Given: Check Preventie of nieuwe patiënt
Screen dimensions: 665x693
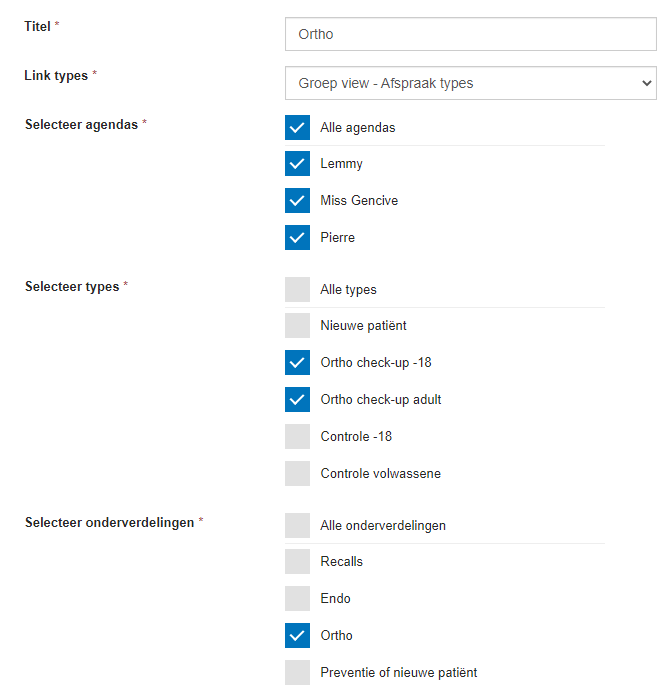Looking at the screenshot, I should [x=297, y=673].
